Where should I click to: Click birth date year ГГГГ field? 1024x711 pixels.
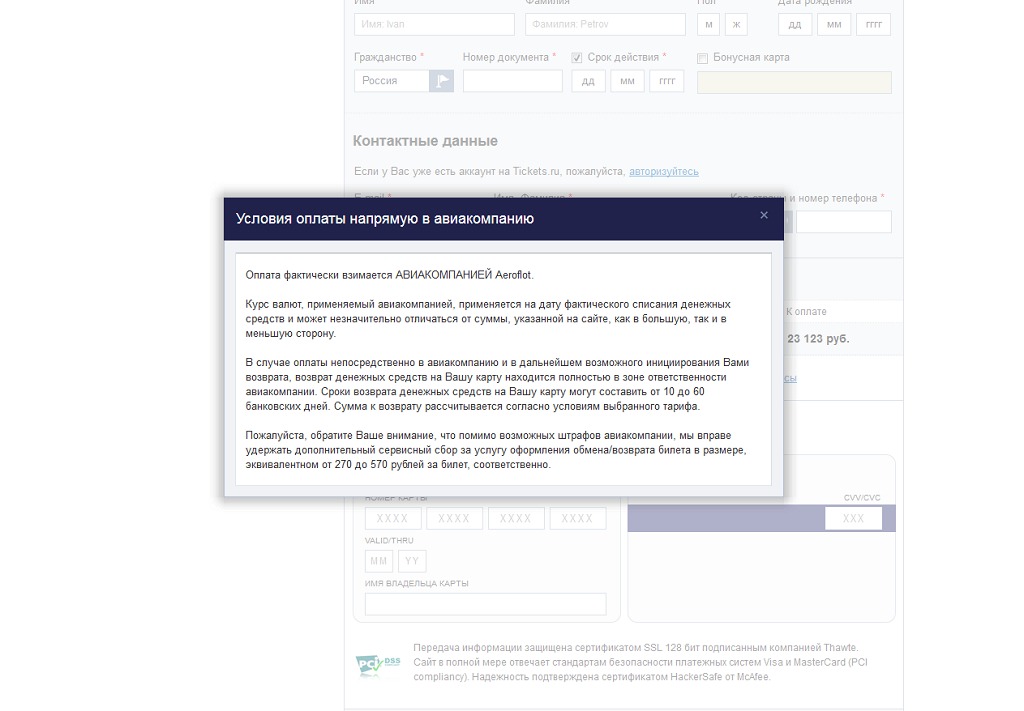click(x=873, y=24)
